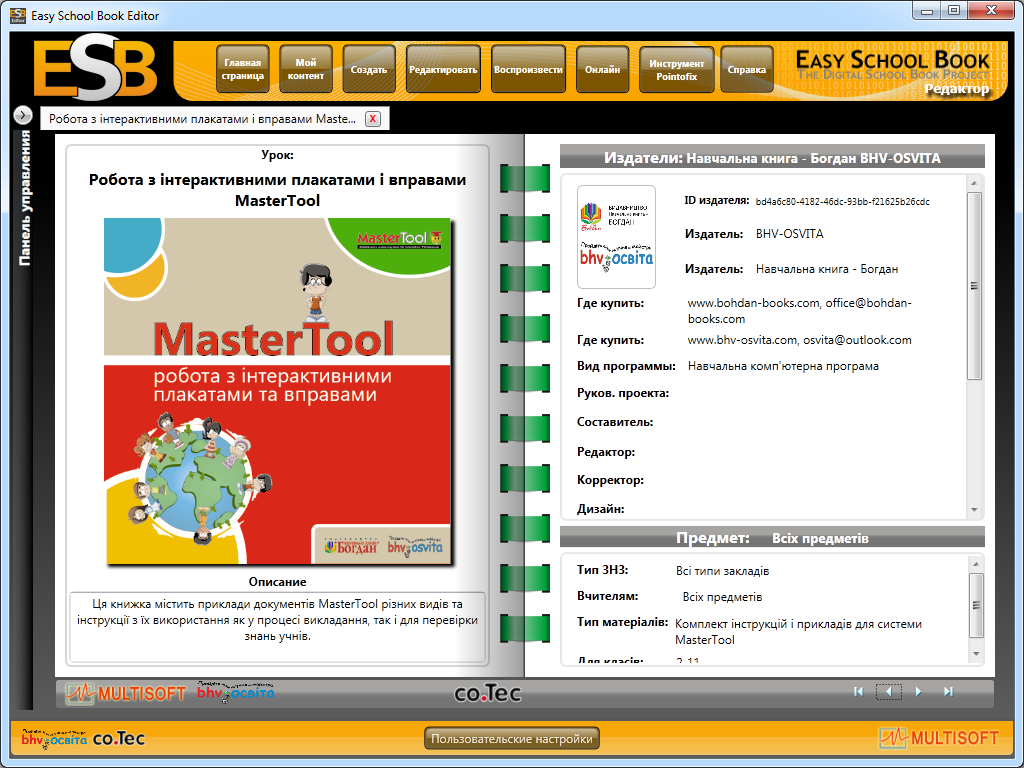Click the Создать menu button

369,69
